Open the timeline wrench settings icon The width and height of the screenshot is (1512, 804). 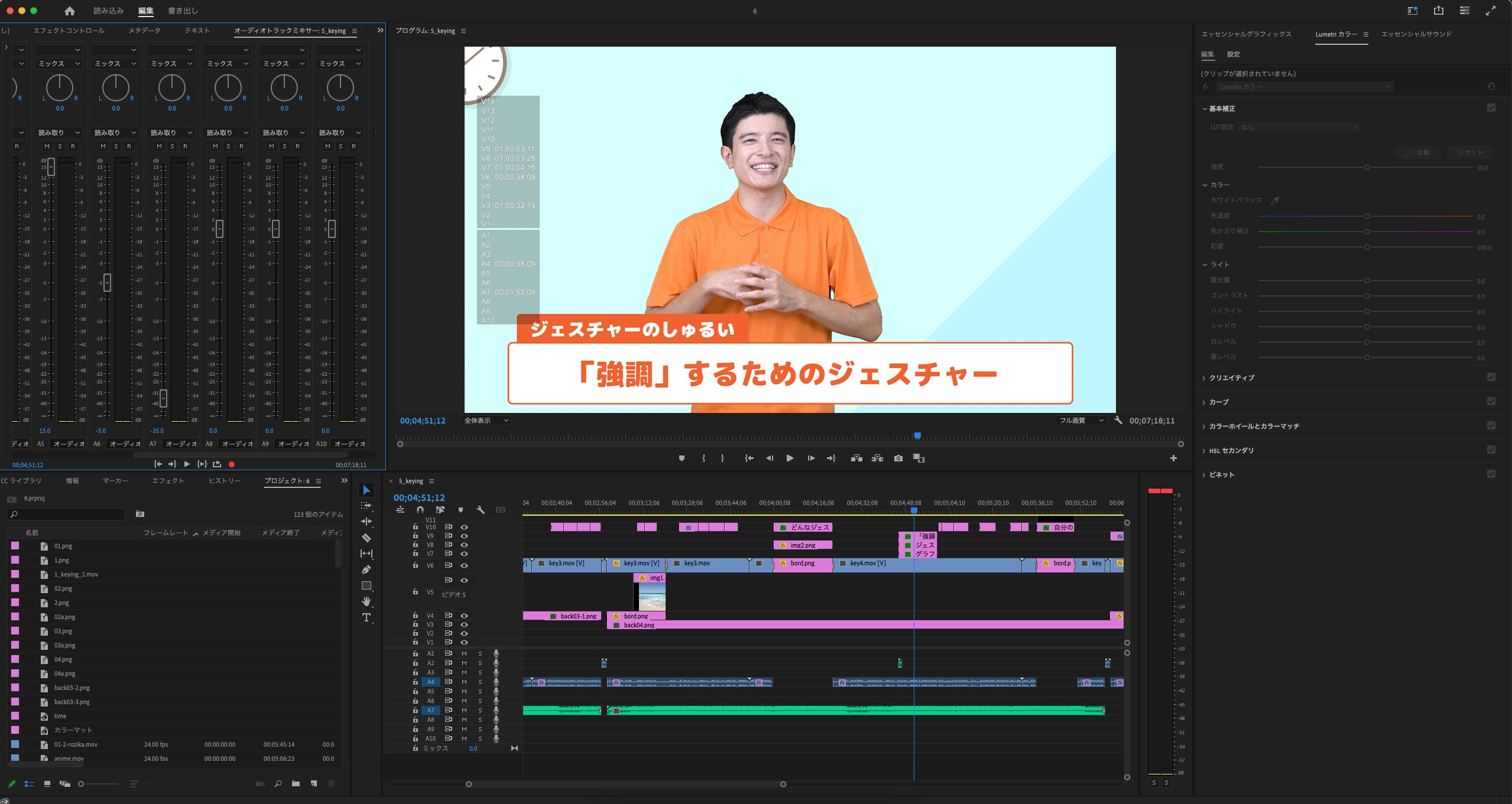click(x=481, y=510)
